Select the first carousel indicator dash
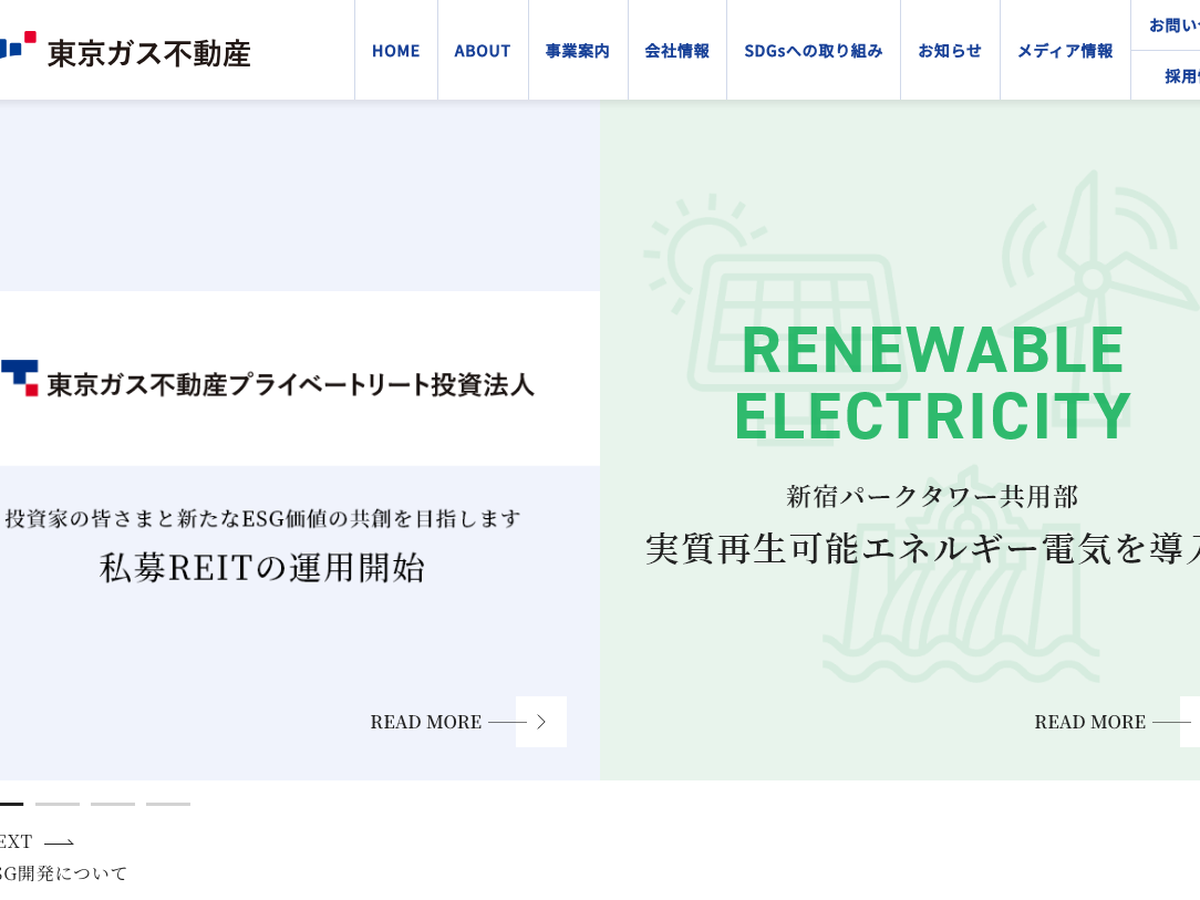This screenshot has height=900, width=1200. point(10,803)
